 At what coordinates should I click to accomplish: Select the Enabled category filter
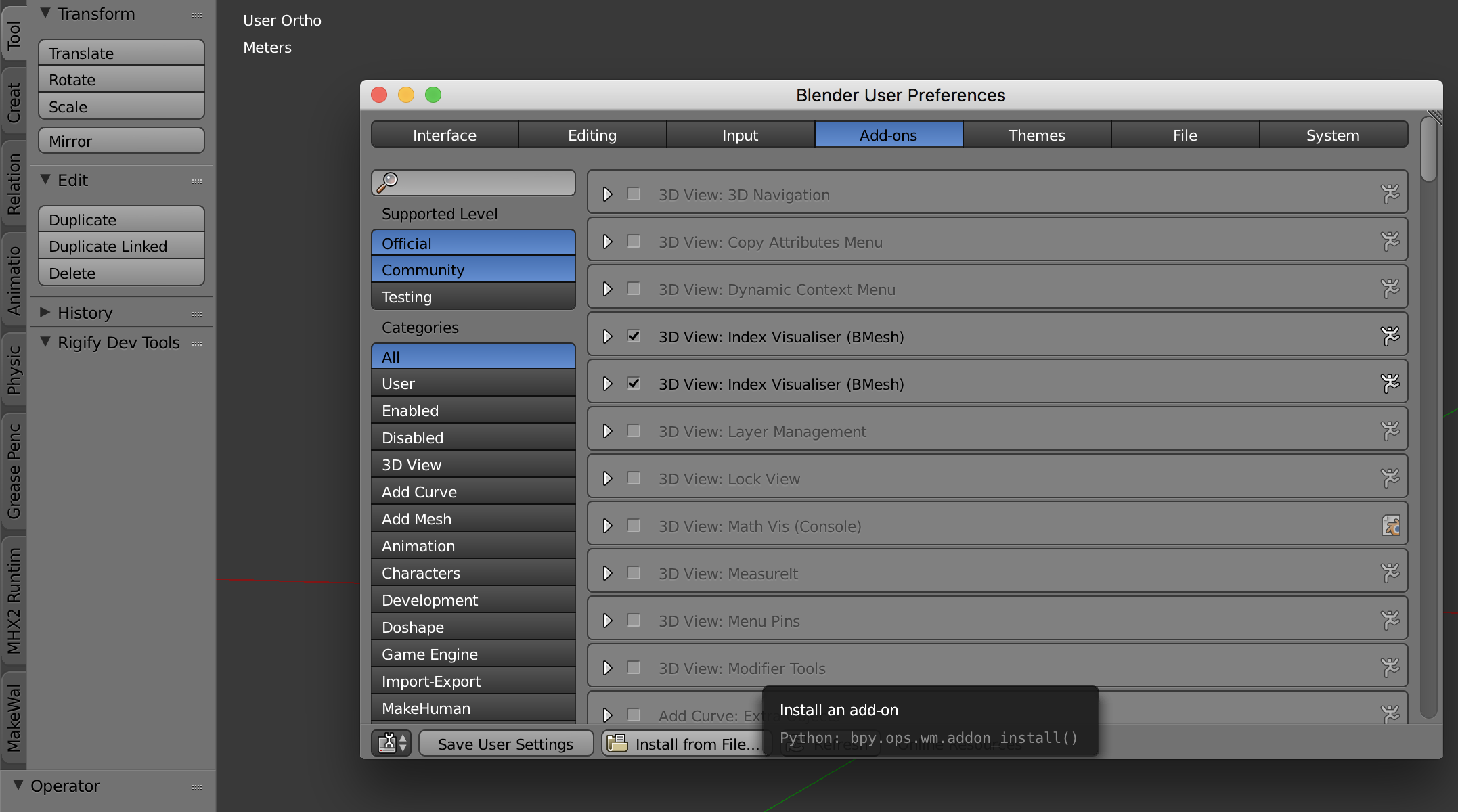(x=473, y=410)
